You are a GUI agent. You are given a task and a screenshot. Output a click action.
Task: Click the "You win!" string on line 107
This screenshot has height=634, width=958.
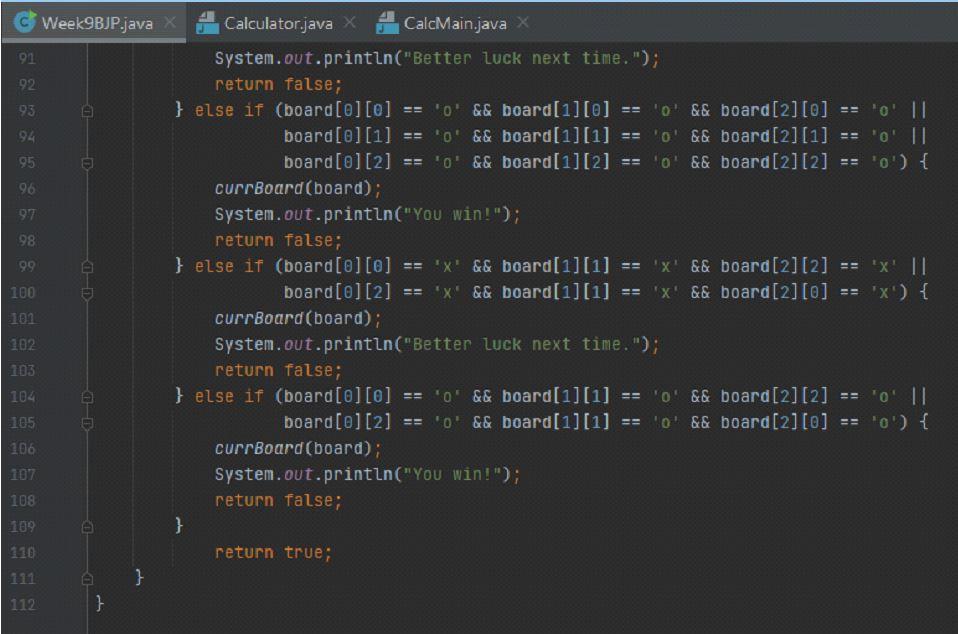click(x=452, y=475)
